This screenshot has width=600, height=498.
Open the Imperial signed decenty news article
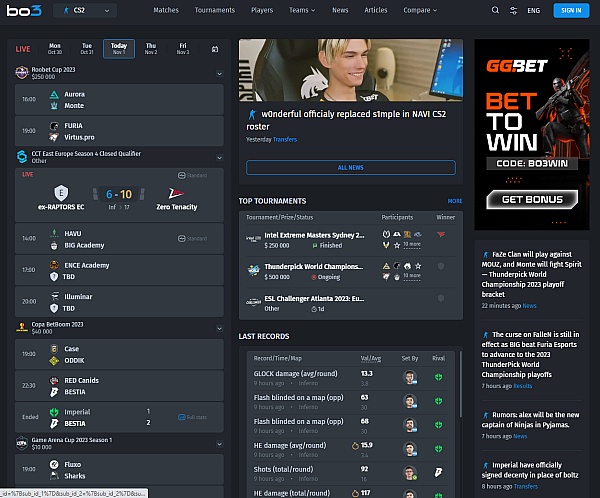530,470
